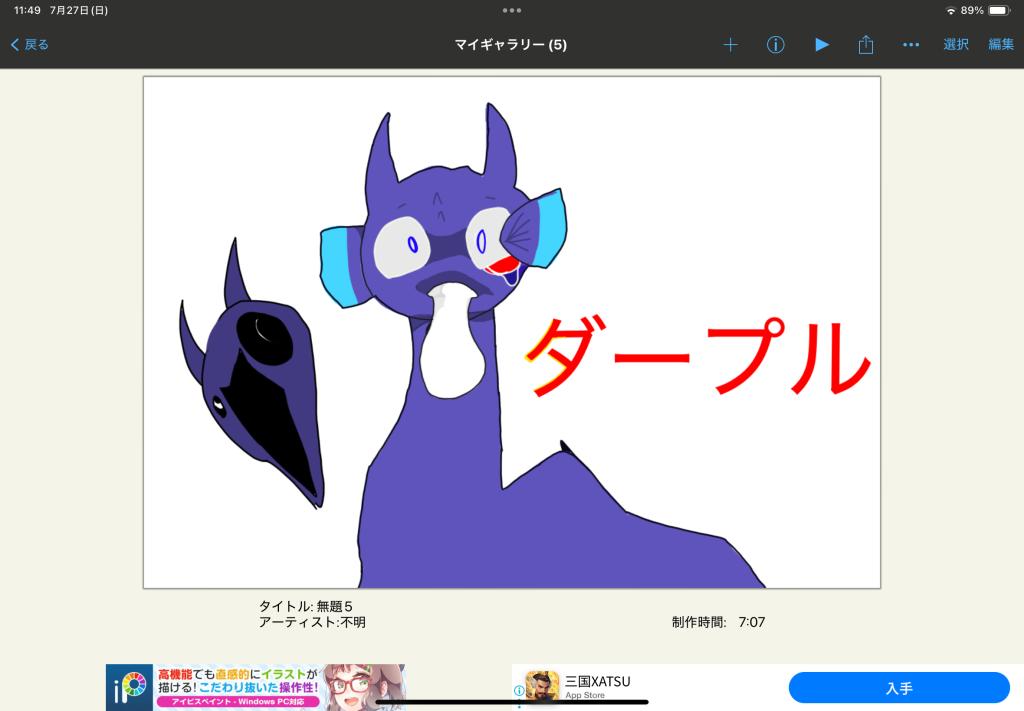Open artwork info with the circled i icon
This screenshot has height=711, width=1024.
pos(775,45)
